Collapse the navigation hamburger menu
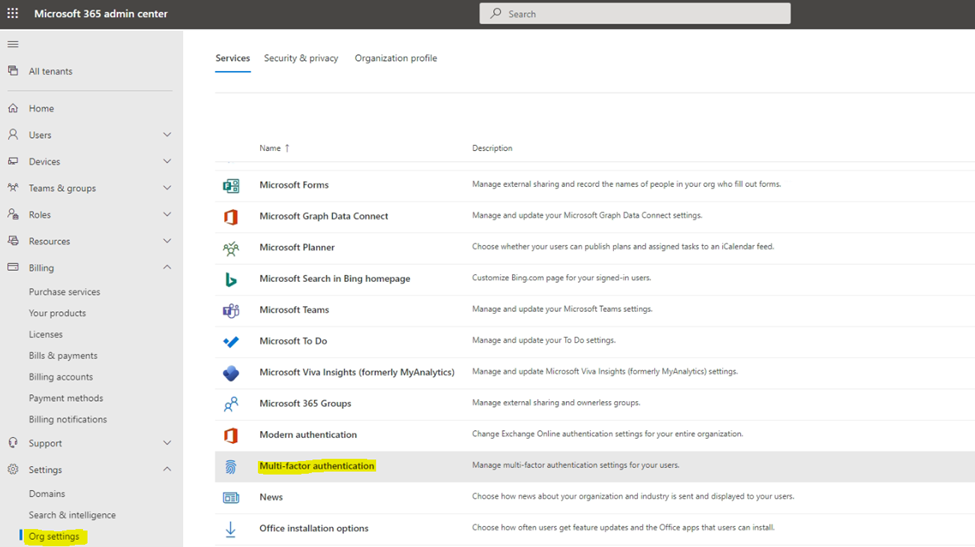The width and height of the screenshot is (975, 547). [x=13, y=44]
